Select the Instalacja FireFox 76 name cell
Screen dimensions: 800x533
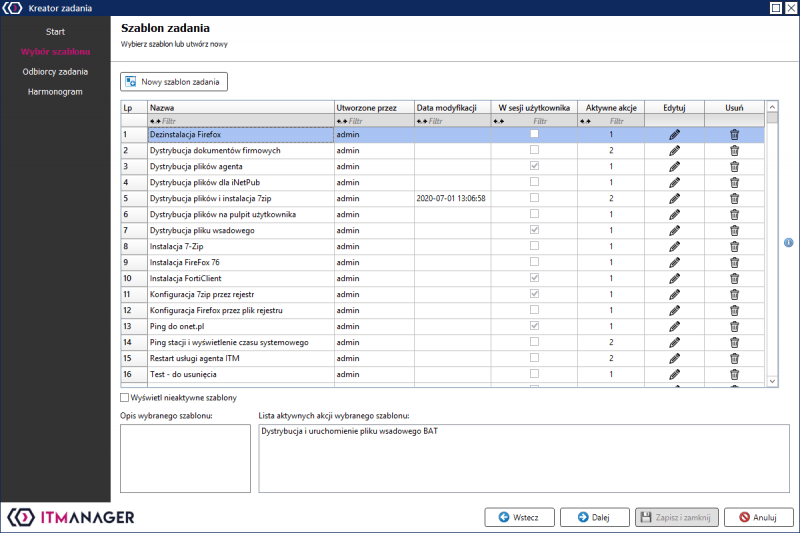click(241, 262)
